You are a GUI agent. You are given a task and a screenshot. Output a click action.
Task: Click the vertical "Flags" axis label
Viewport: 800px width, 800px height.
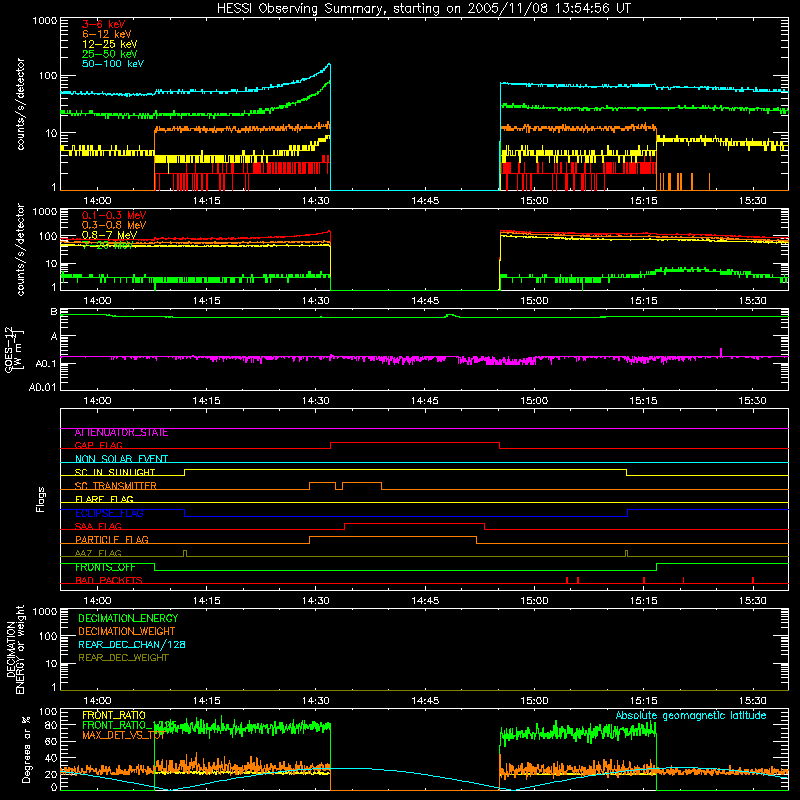point(41,499)
